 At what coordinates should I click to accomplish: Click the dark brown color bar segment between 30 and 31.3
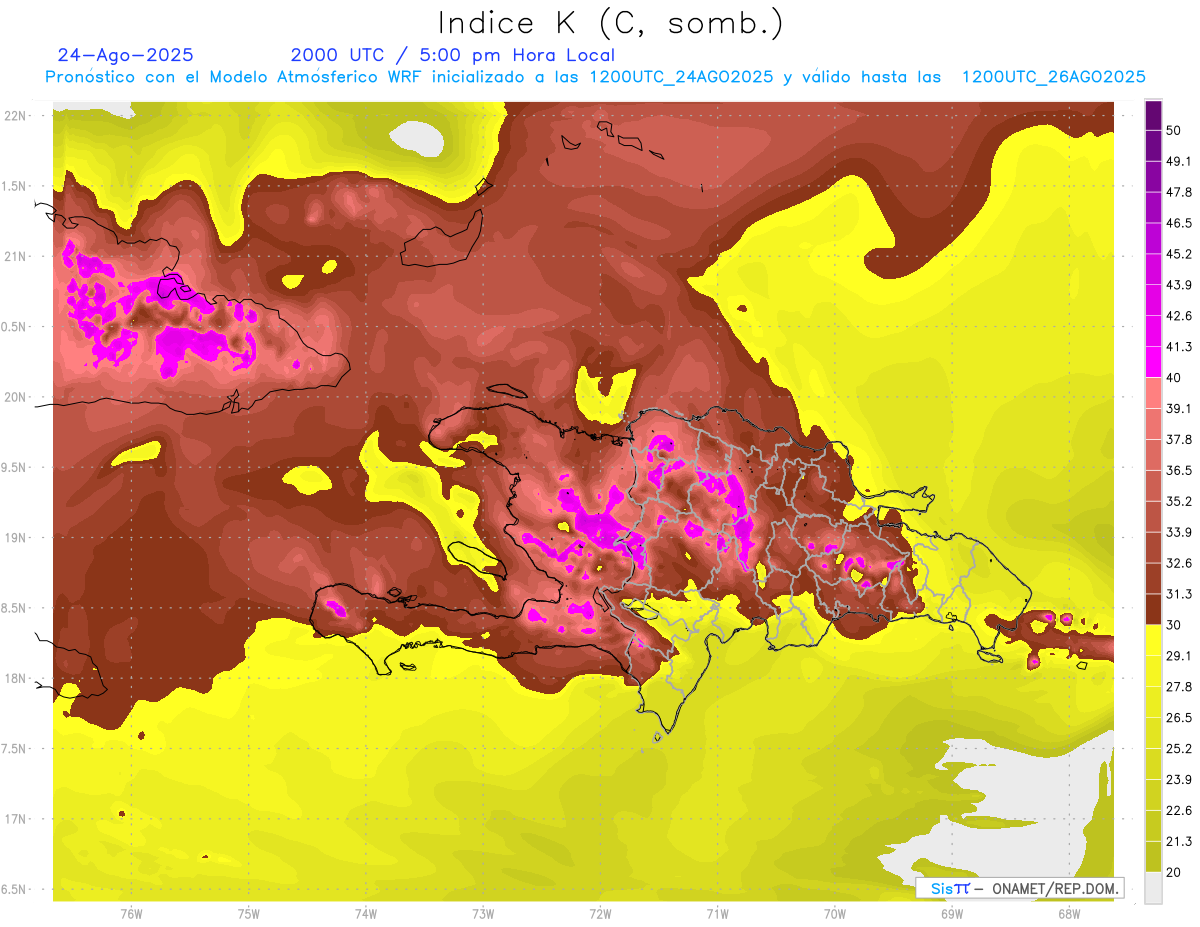coord(1153,608)
